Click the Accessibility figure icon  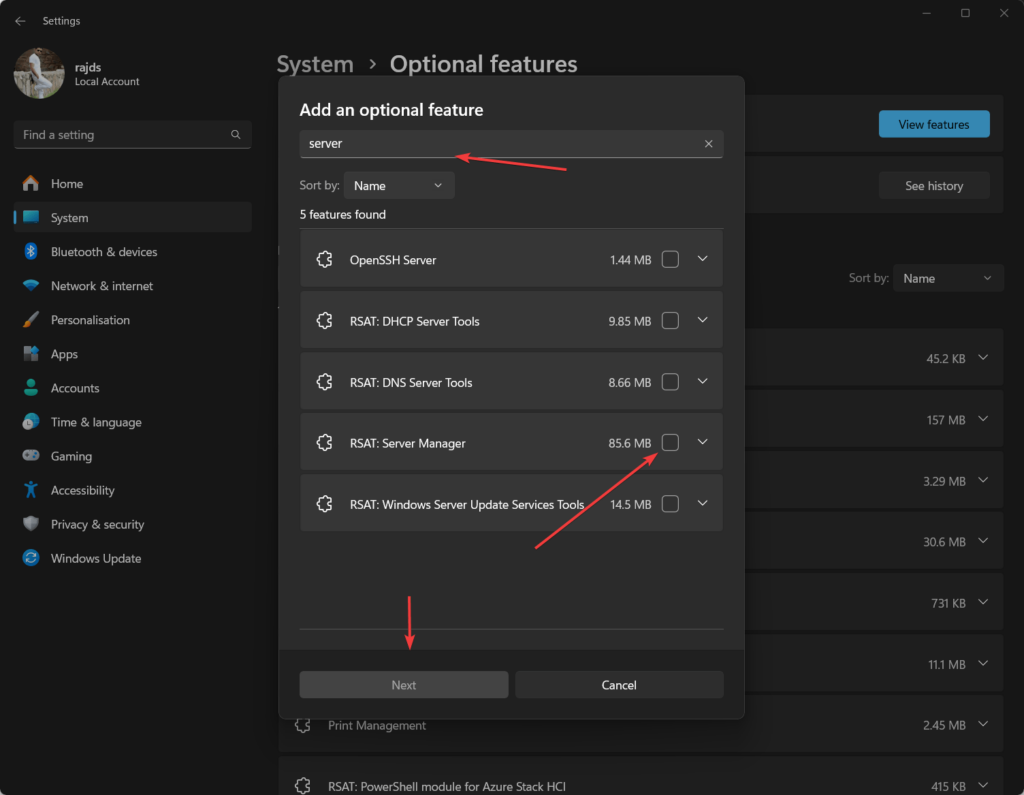pos(31,490)
